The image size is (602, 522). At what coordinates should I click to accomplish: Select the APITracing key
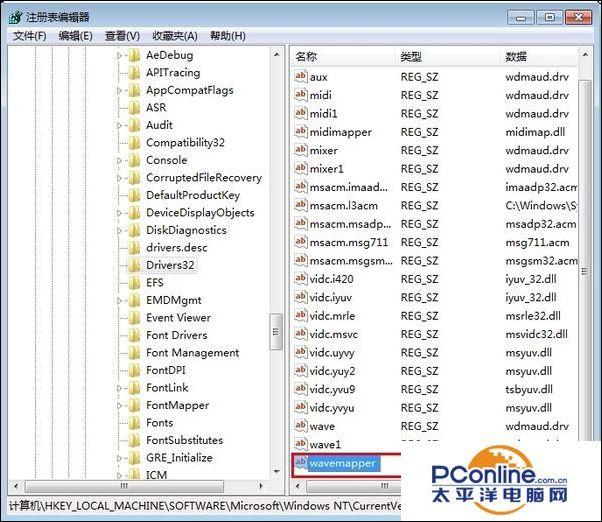(x=173, y=73)
